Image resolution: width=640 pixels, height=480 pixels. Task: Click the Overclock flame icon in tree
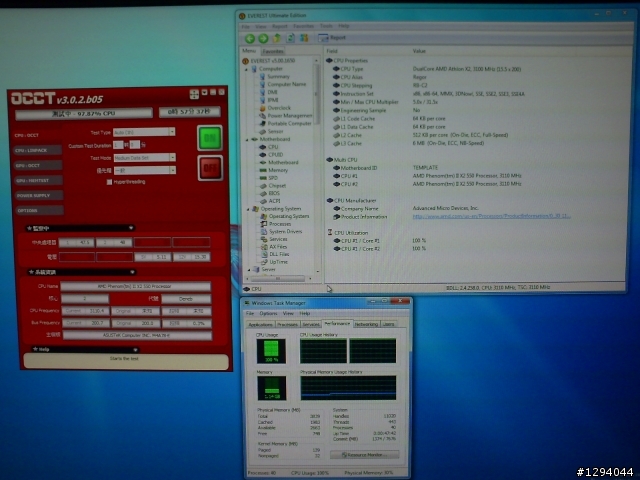click(262, 108)
